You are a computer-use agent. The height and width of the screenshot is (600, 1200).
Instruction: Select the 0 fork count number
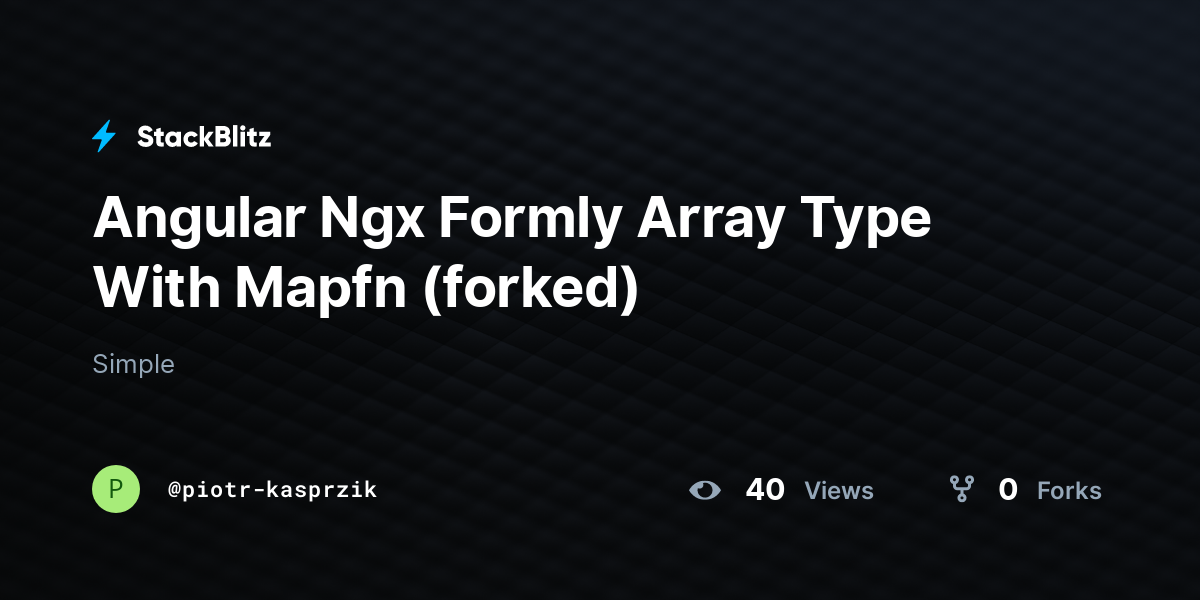coord(1008,490)
